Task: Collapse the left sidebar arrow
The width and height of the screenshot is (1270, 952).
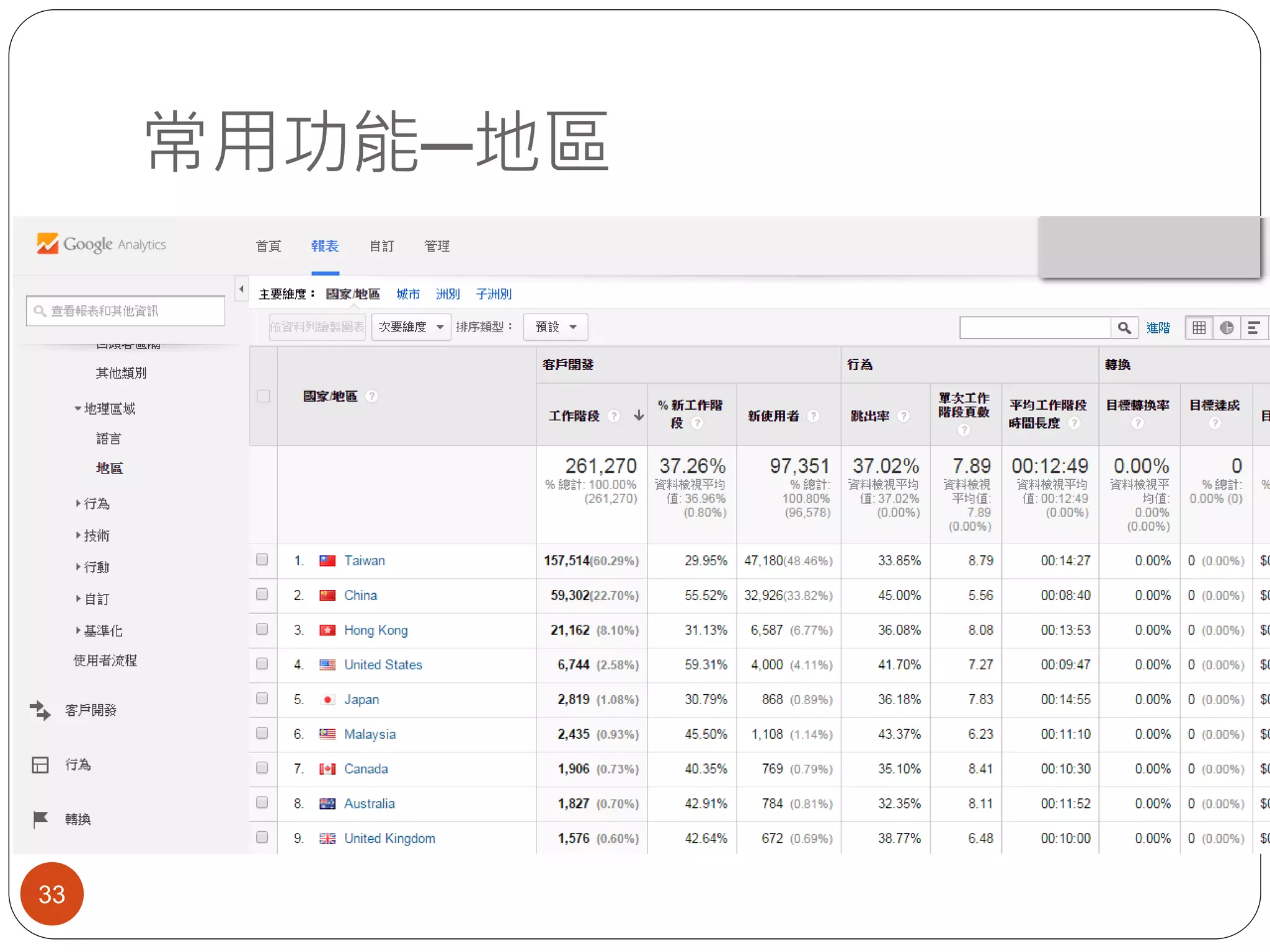Action: coord(241,289)
